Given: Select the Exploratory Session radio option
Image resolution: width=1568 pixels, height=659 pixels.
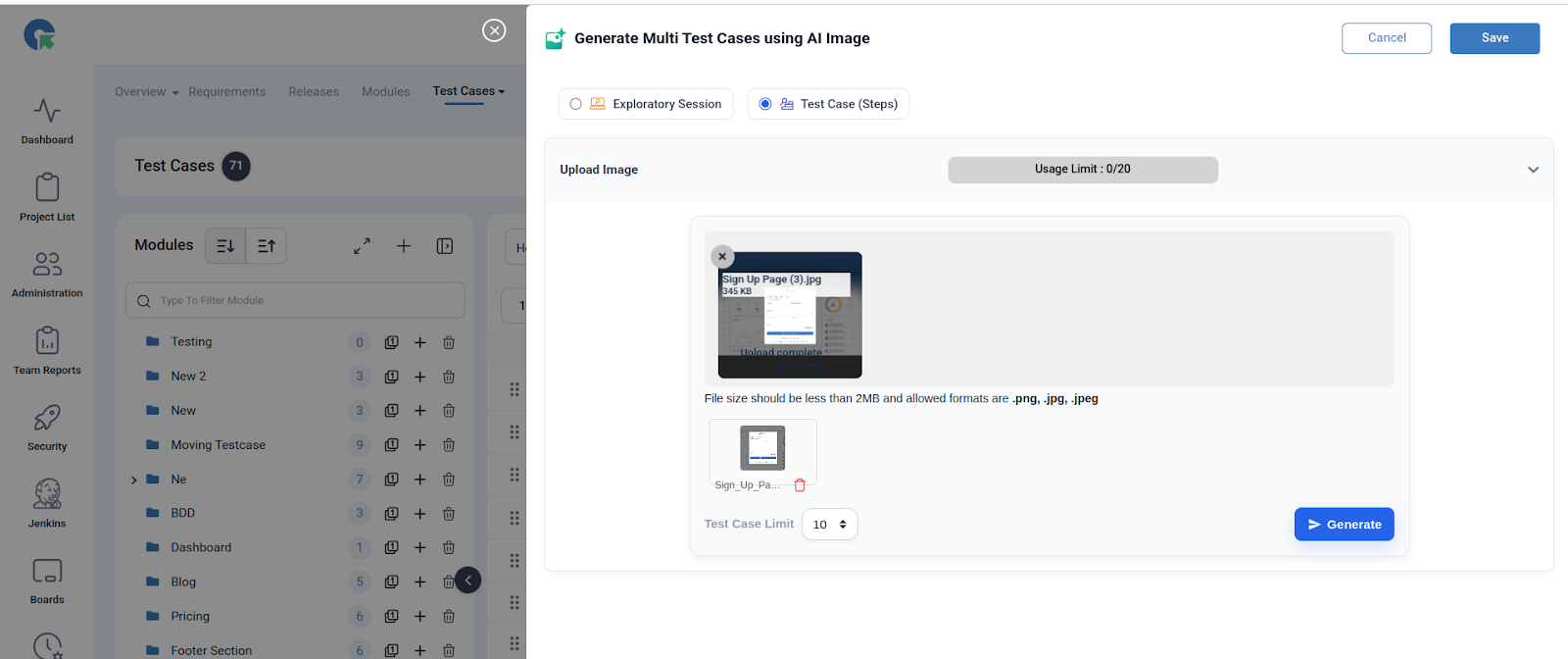Looking at the screenshot, I should pyautogui.click(x=576, y=104).
